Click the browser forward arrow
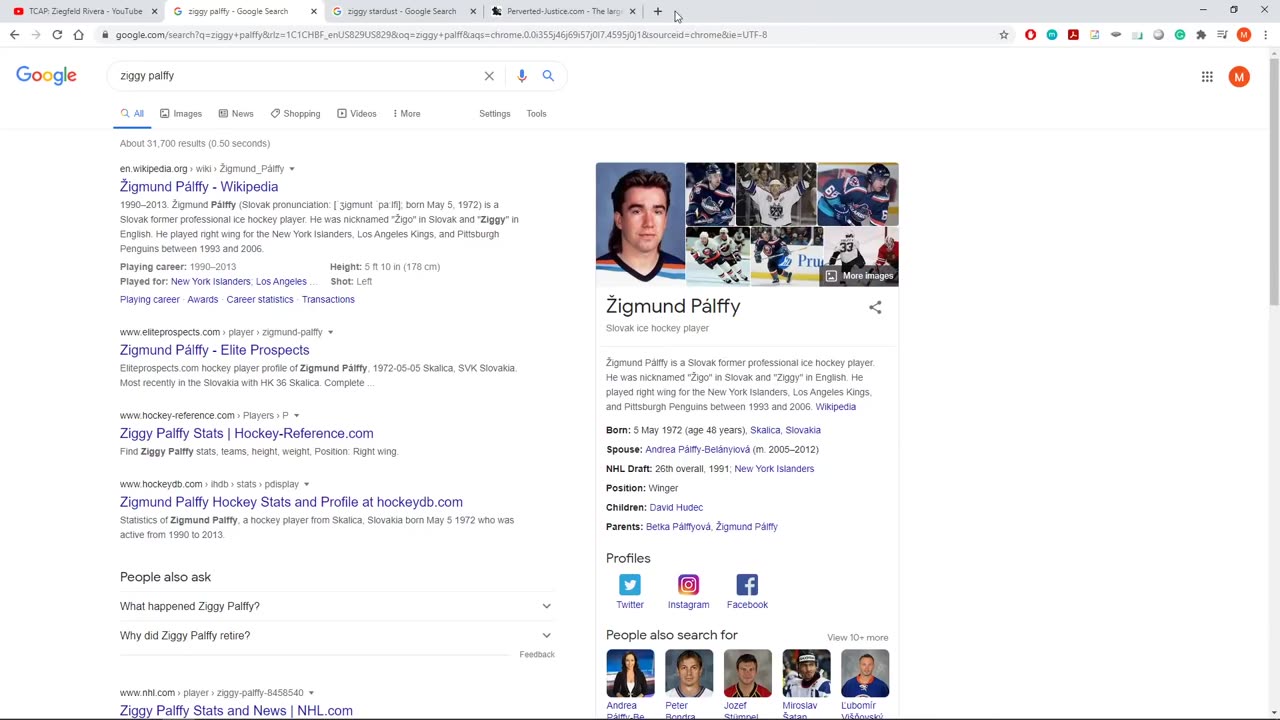1280x720 pixels. tap(36, 35)
